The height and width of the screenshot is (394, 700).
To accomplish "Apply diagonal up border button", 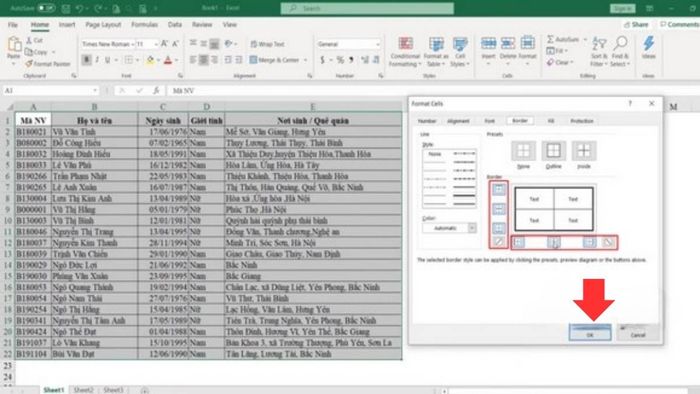I will coord(499,242).
